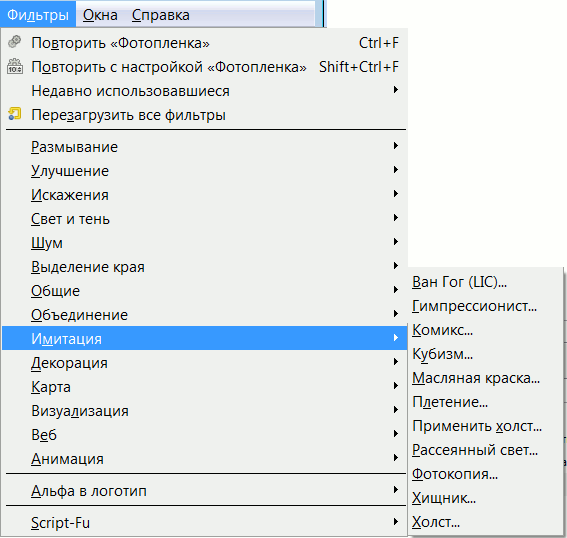
Task: Click the repeat filter icon beside «Фотопленка»
Action: 14,42
